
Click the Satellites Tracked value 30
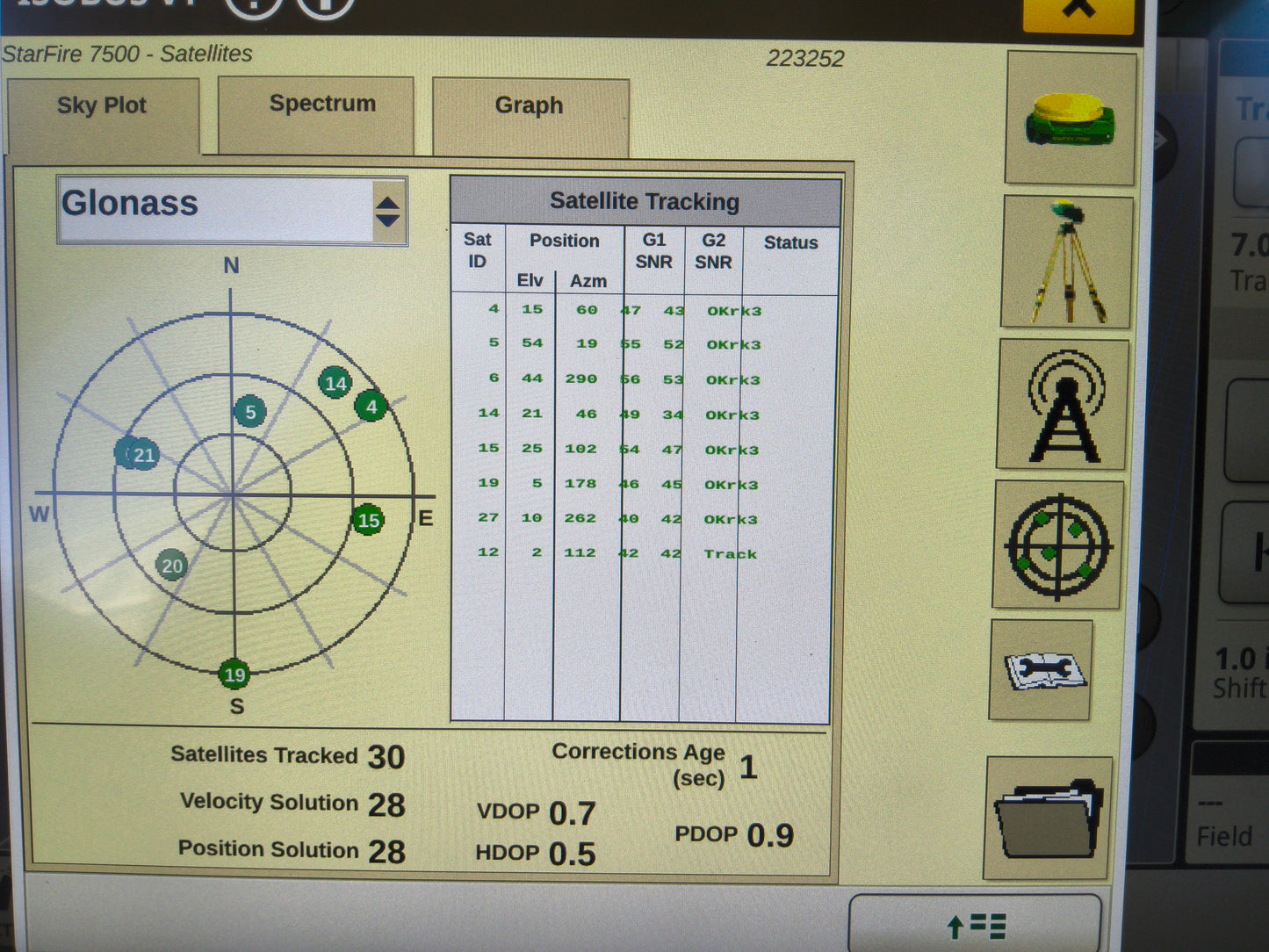pos(386,757)
